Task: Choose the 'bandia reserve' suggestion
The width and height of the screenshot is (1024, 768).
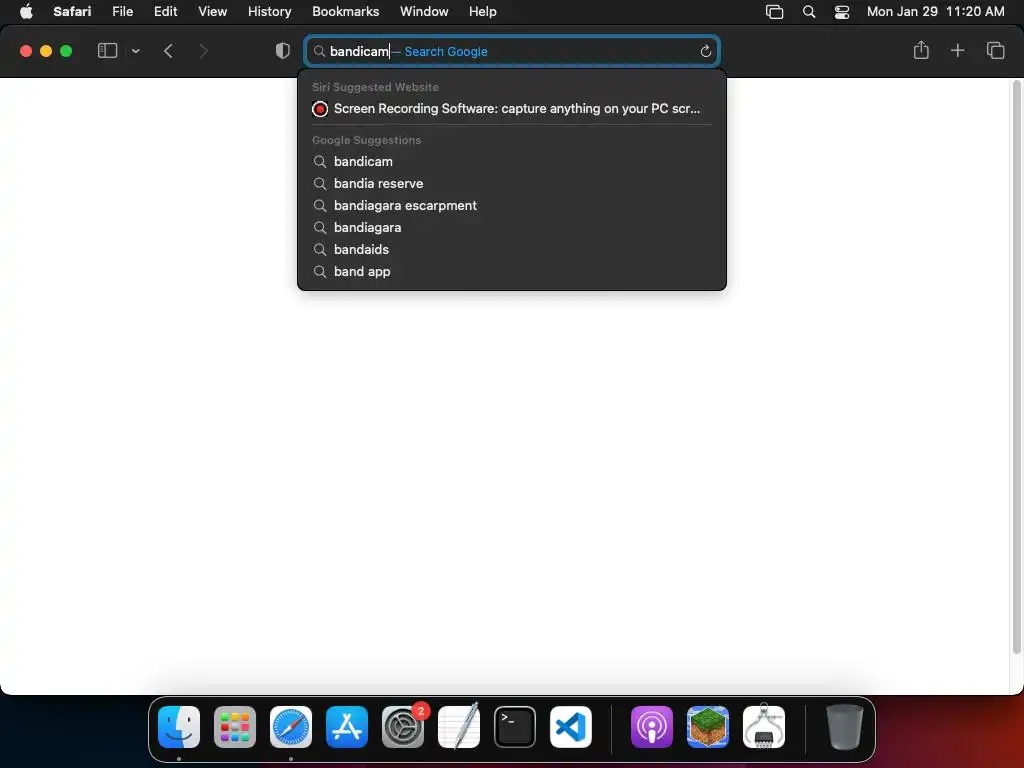Action: [512, 184]
